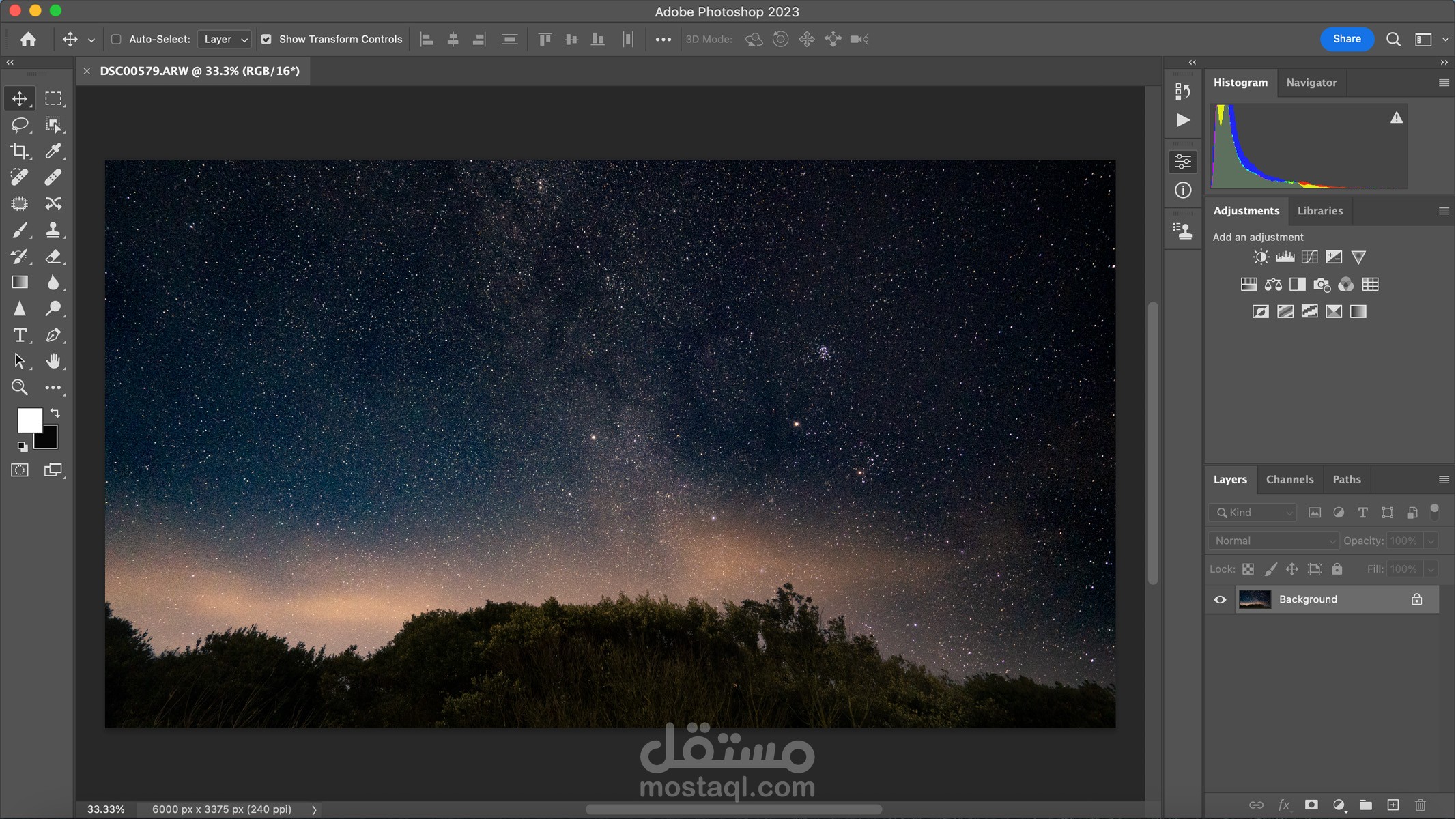The height and width of the screenshot is (819, 1456).
Task: Toggle lock transparent pixels
Action: coord(1248,569)
